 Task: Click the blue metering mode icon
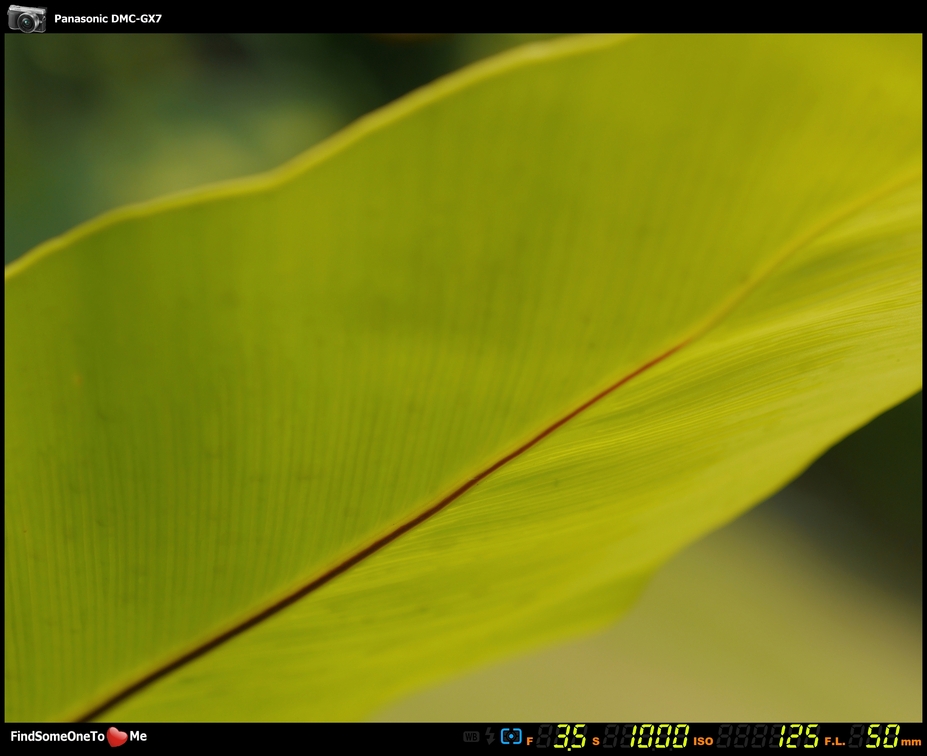coord(511,736)
